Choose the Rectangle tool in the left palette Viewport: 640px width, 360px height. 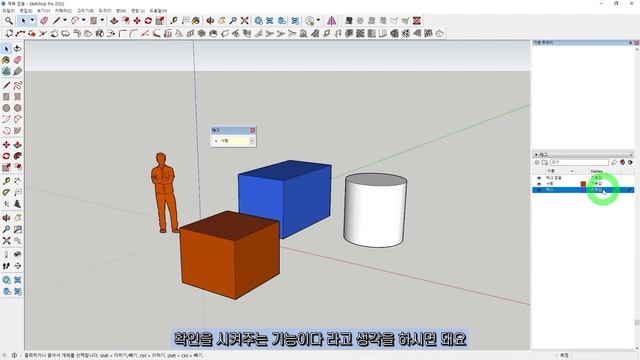click(x=6, y=97)
